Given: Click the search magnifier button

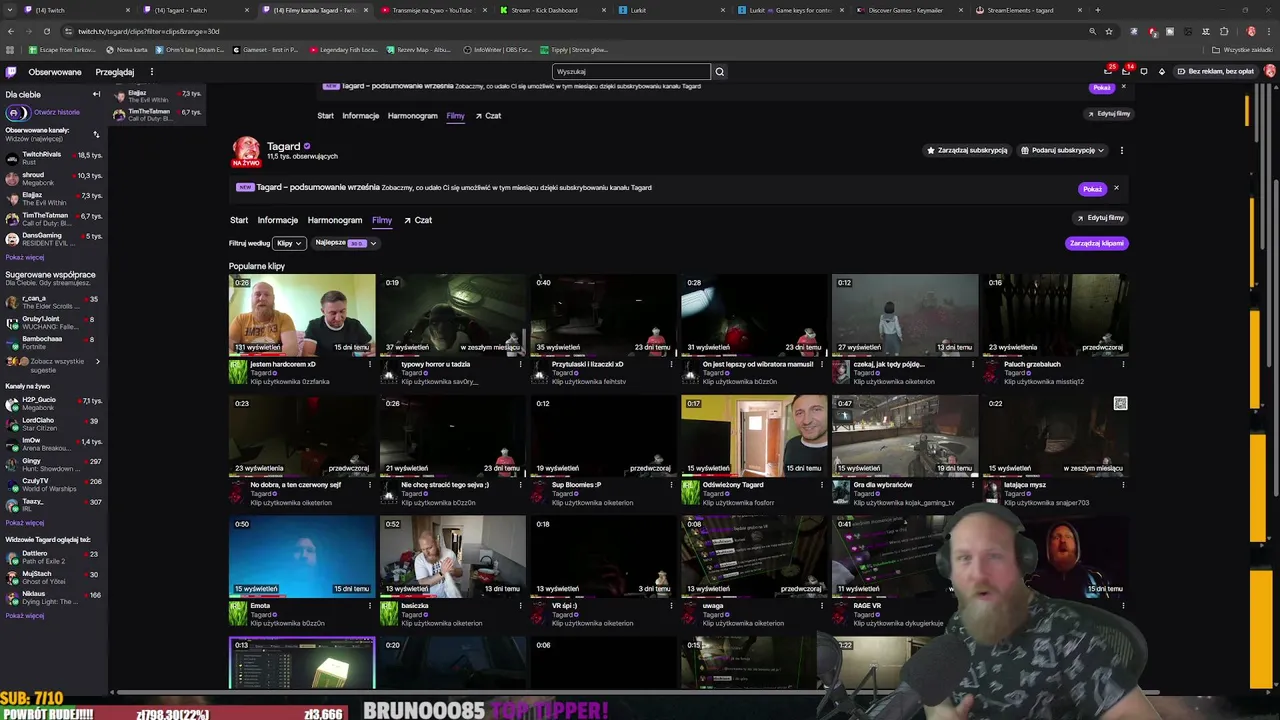Looking at the screenshot, I should 719,72.
